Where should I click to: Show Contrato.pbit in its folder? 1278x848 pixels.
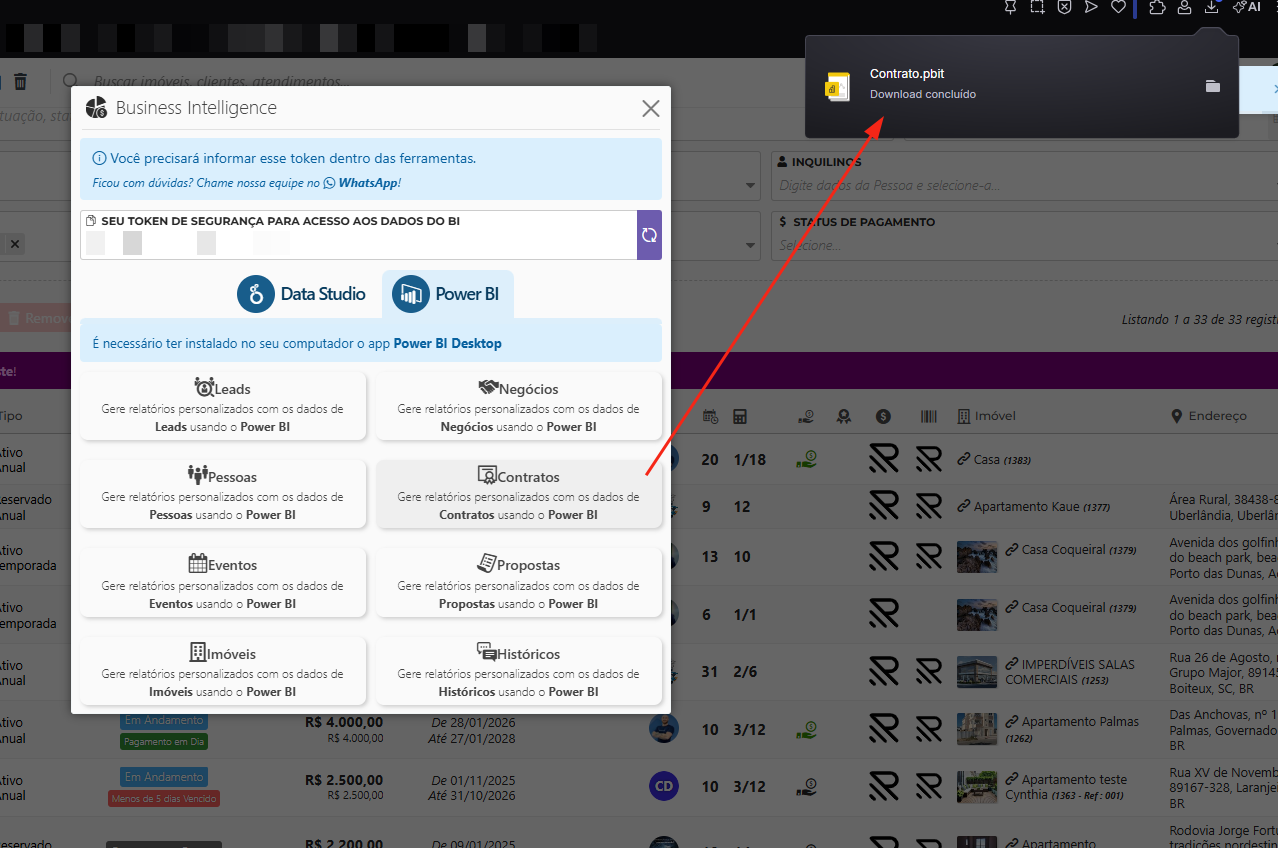pos(1213,87)
